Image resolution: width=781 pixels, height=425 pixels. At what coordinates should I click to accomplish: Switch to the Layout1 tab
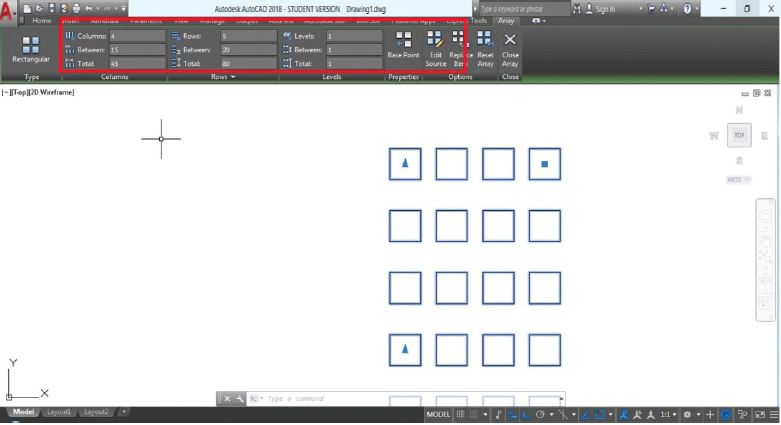(x=58, y=412)
